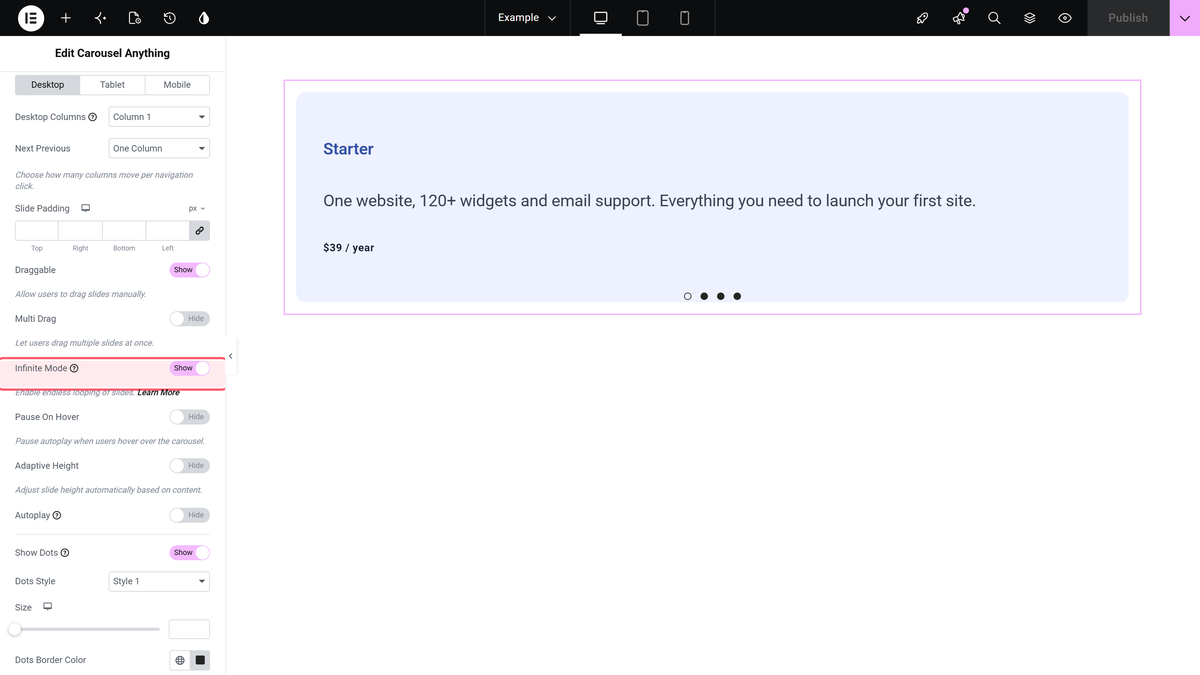
Task: Preview changes with the eye icon
Action: [x=1065, y=18]
